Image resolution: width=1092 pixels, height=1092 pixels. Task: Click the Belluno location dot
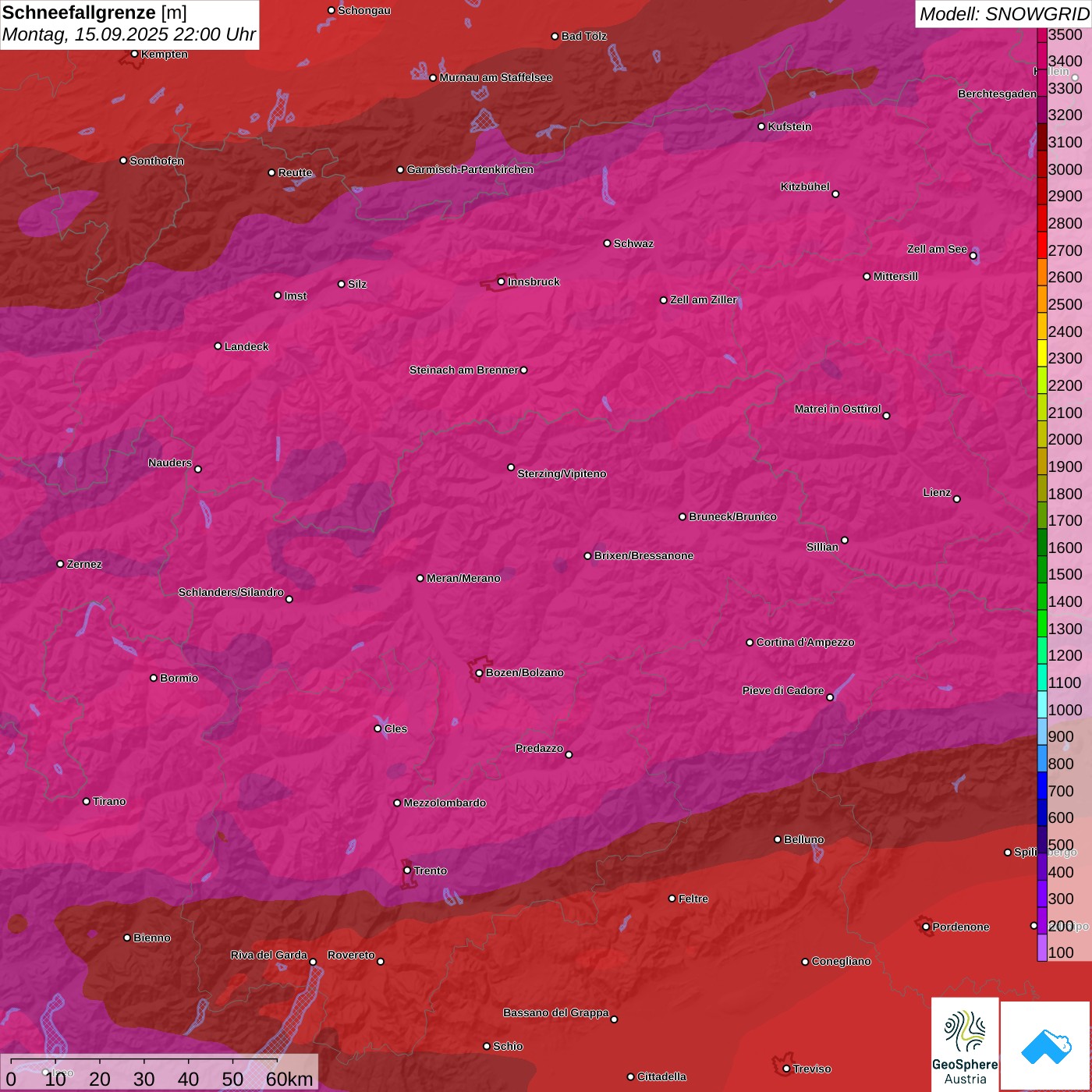(777, 839)
